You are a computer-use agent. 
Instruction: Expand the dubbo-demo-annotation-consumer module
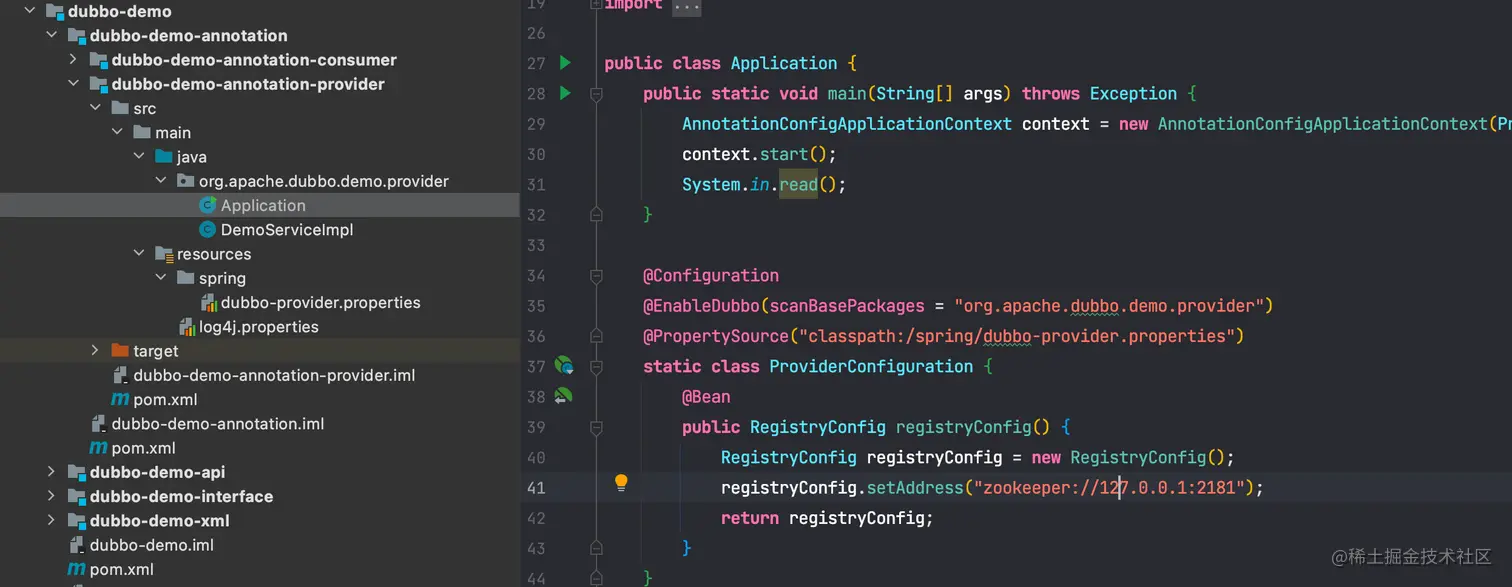(72, 60)
